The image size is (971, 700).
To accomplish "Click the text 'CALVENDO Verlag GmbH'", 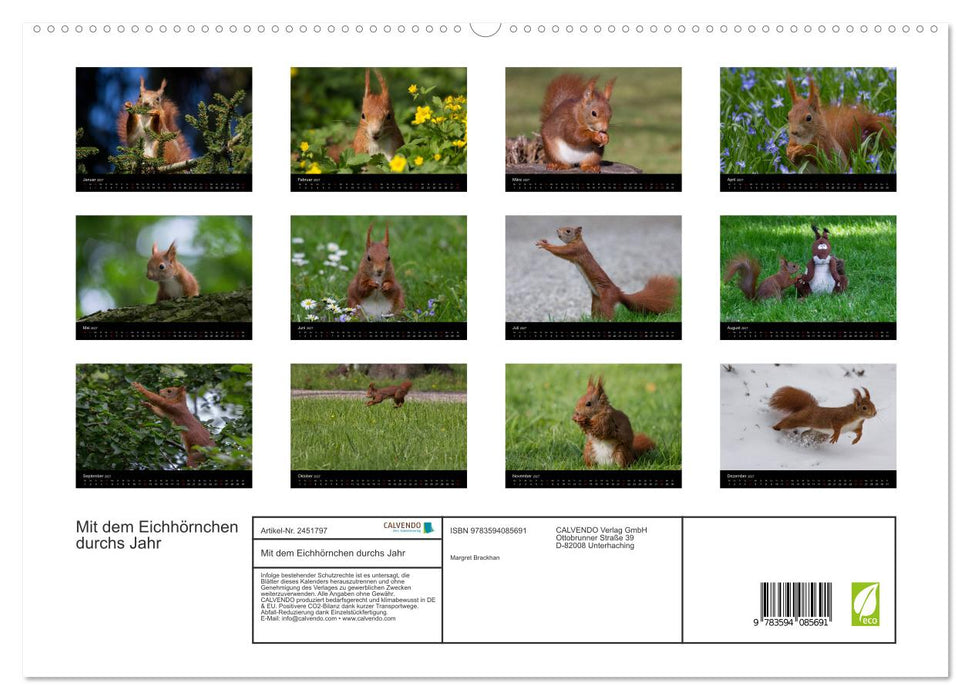I will [601, 530].
